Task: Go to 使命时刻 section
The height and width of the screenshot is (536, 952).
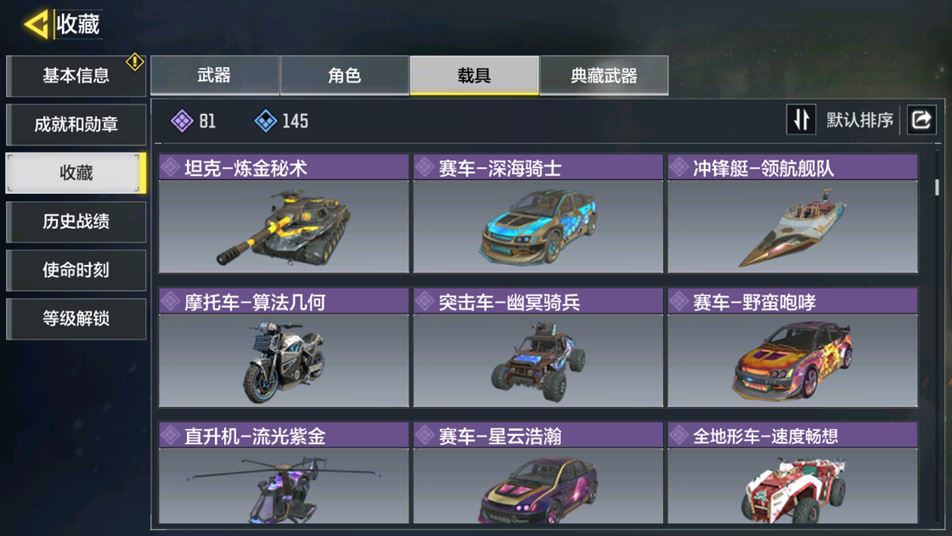Action: (76, 270)
